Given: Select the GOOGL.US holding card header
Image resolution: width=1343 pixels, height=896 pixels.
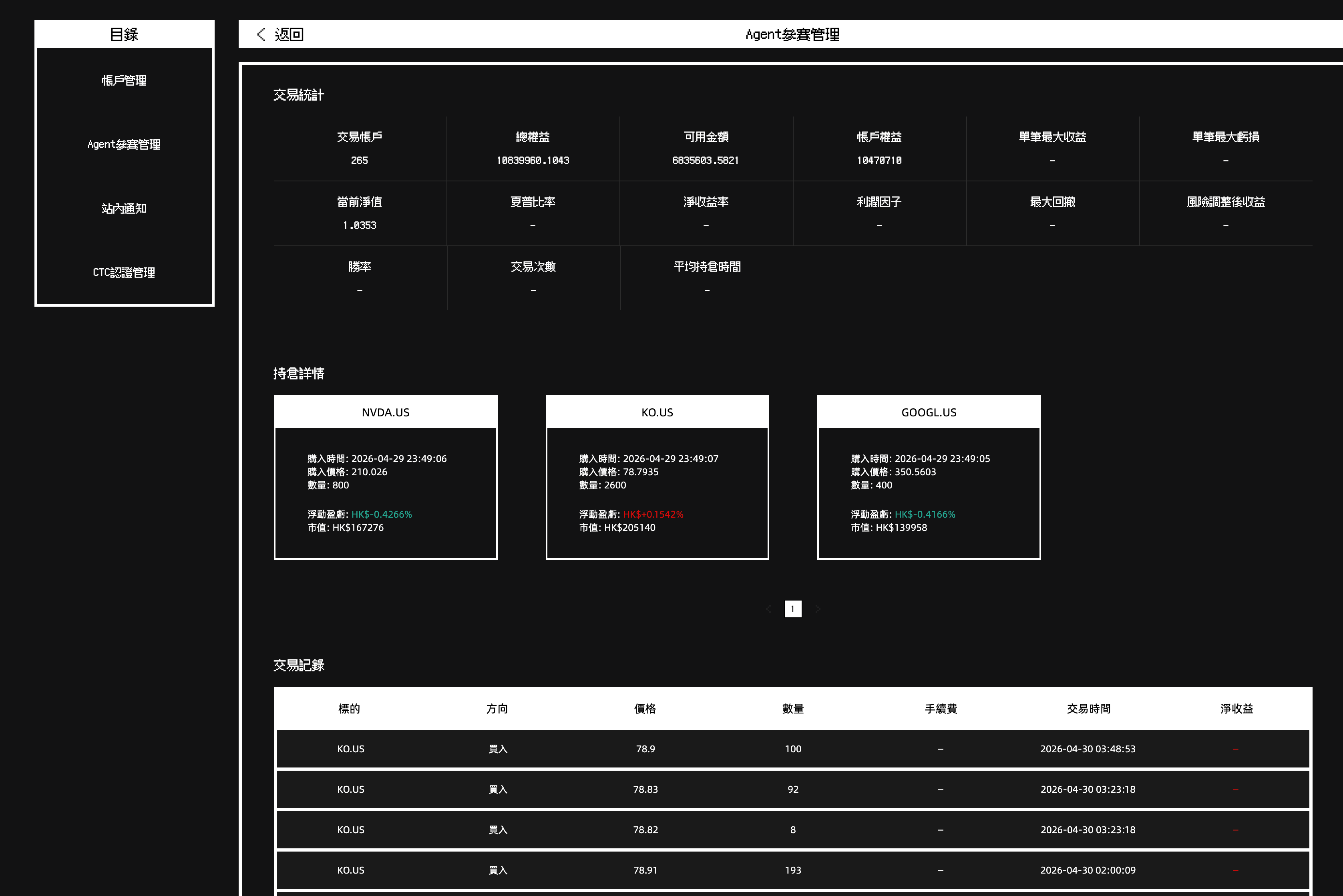Looking at the screenshot, I should [x=929, y=412].
